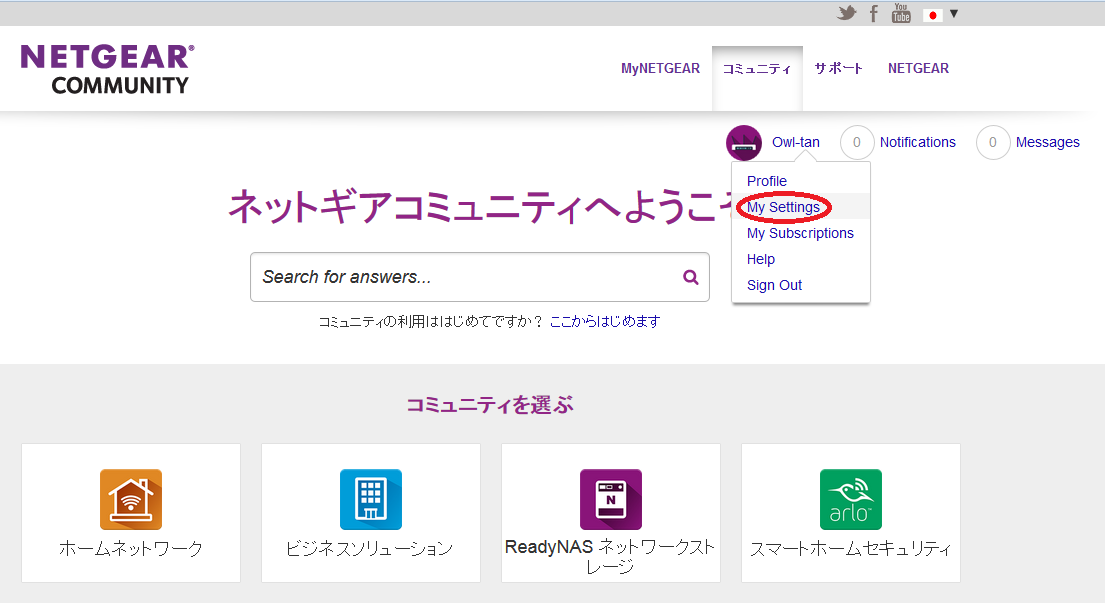Open the ホームネットワーク community label
Viewport: 1105px width, 603px height.
point(131,549)
